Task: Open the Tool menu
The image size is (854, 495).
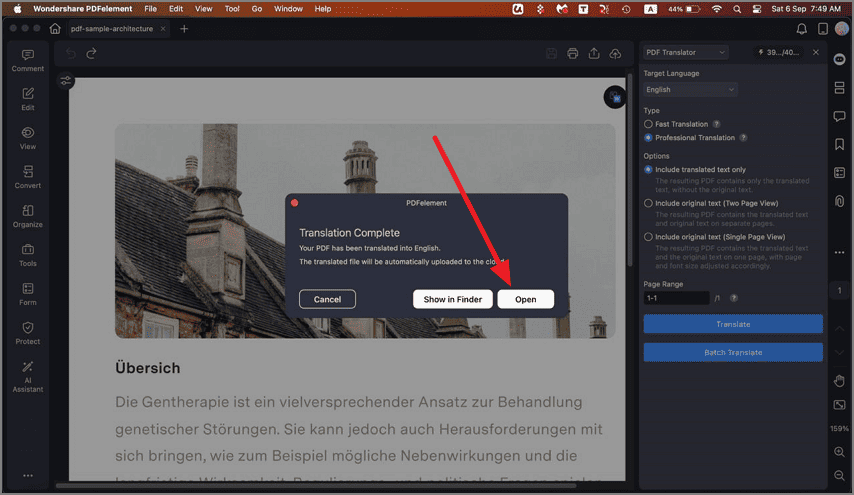Action: click(232, 9)
